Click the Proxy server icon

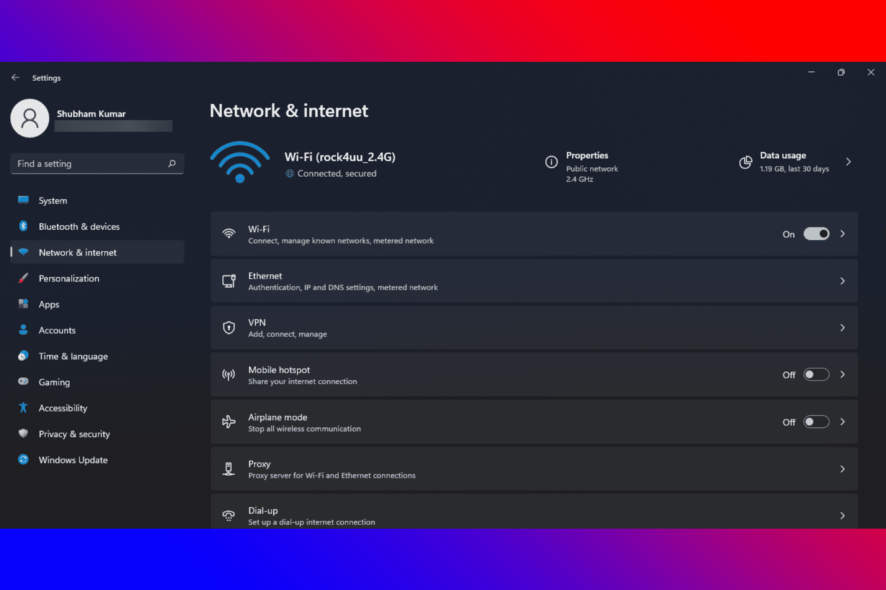[x=228, y=468]
